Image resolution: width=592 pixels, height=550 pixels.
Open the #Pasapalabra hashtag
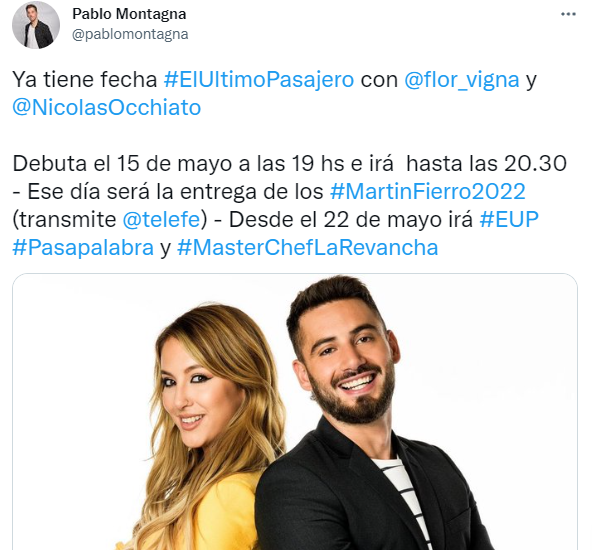(x=83, y=248)
